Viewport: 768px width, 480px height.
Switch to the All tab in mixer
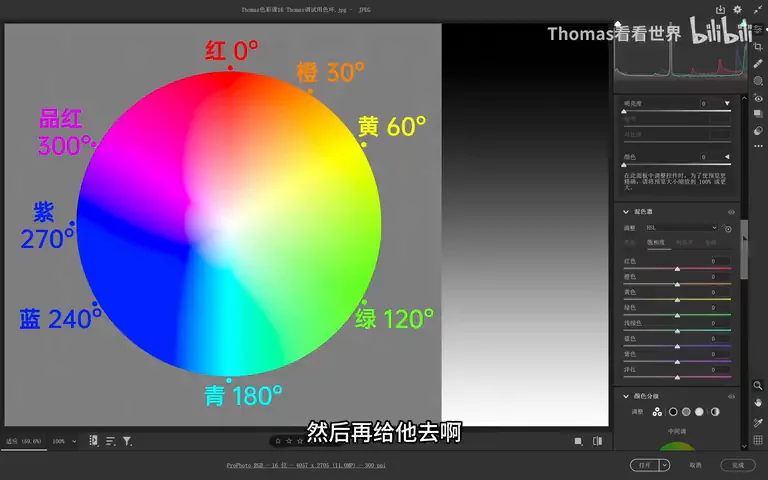click(710, 242)
